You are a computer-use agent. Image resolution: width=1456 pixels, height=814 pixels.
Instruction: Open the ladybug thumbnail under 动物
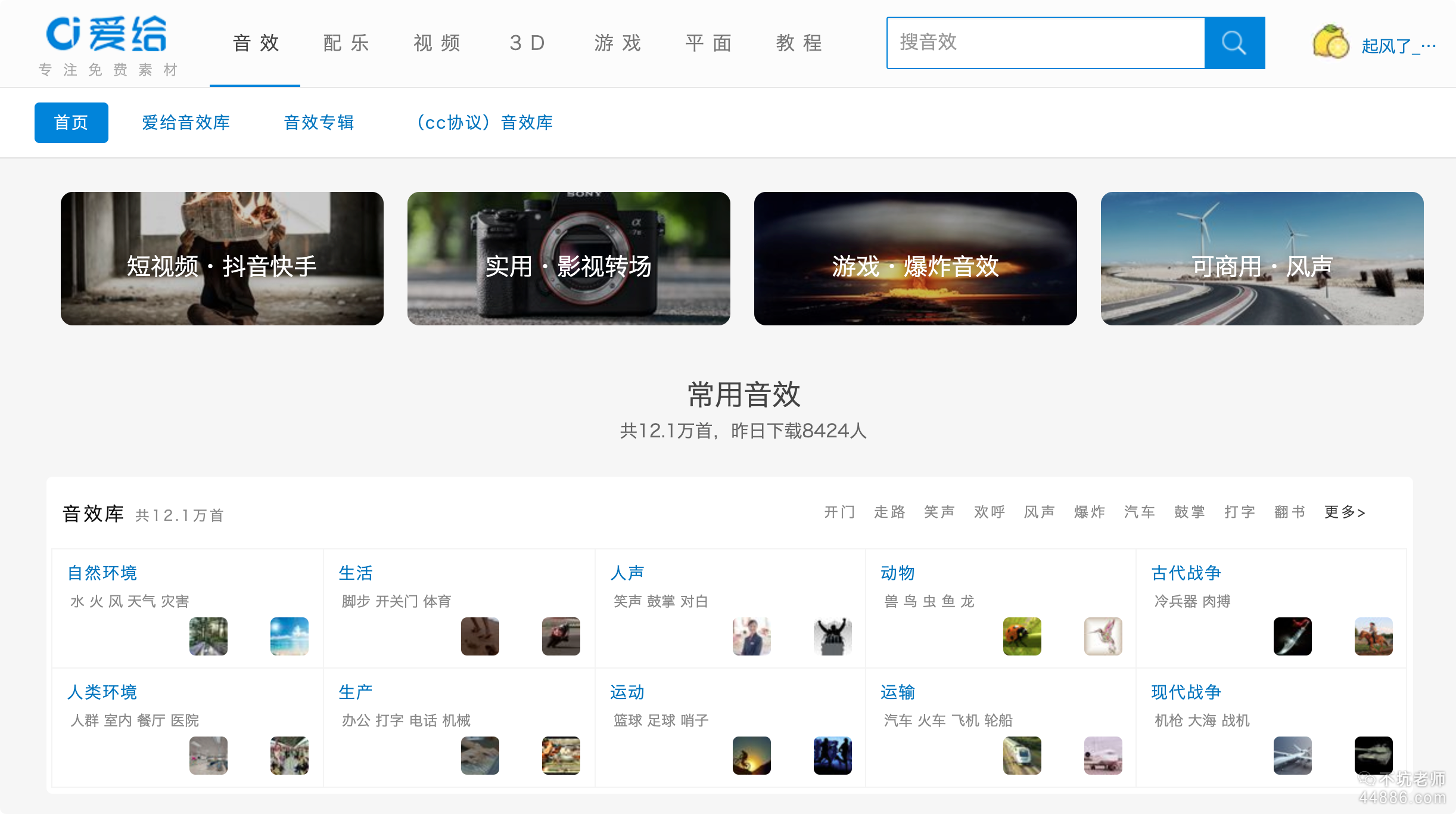[1022, 636]
